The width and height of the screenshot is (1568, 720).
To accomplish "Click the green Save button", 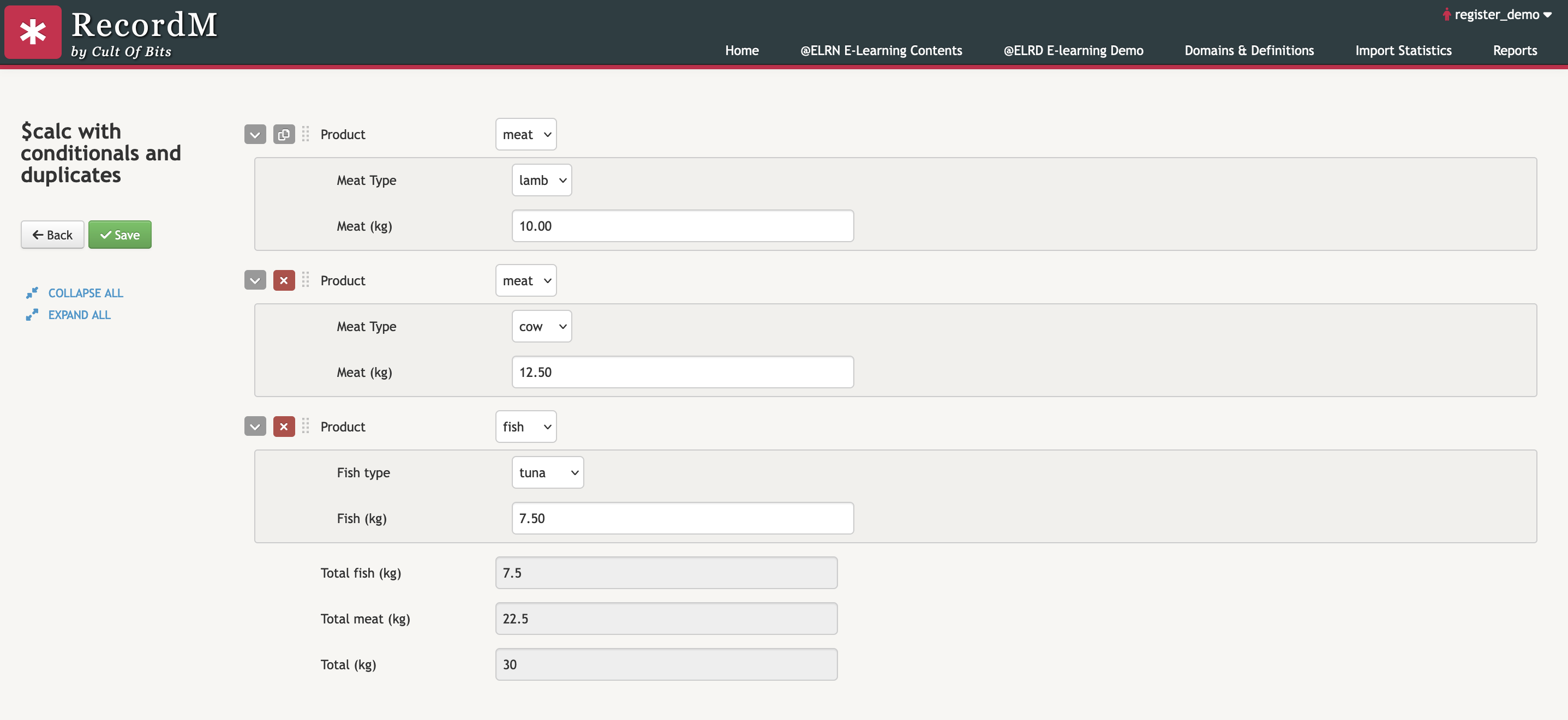I will [x=120, y=235].
